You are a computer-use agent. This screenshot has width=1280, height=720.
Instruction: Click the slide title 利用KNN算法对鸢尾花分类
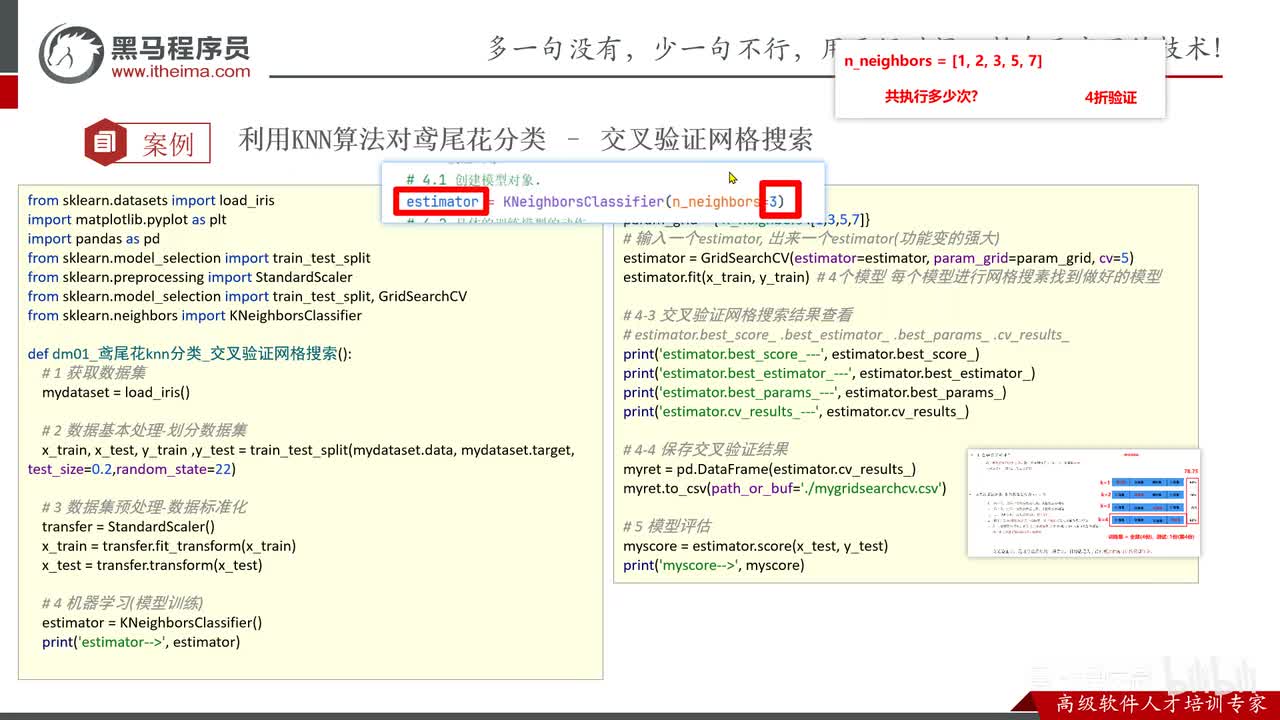(x=392, y=139)
